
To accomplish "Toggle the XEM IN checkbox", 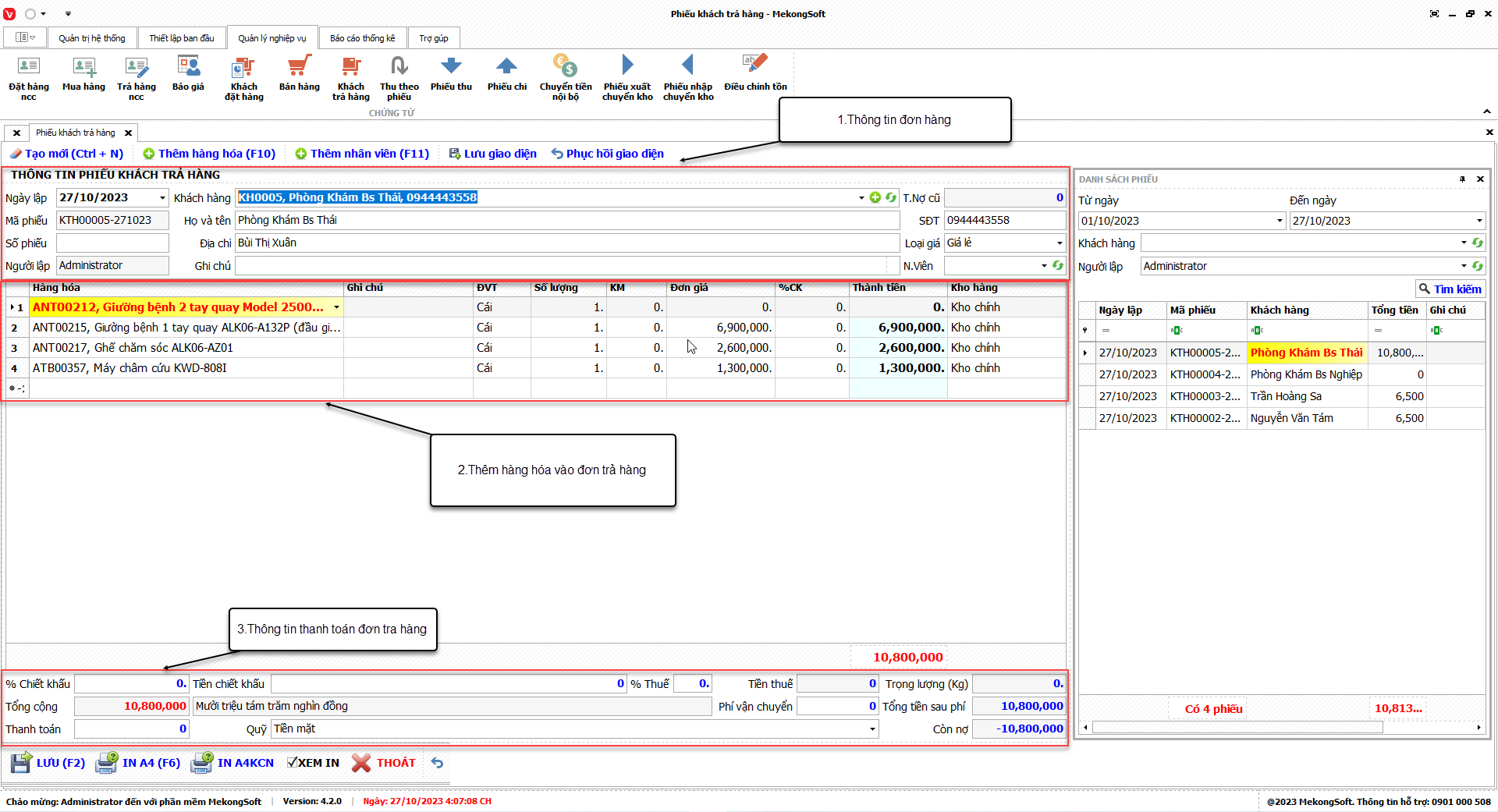I will click(x=292, y=763).
